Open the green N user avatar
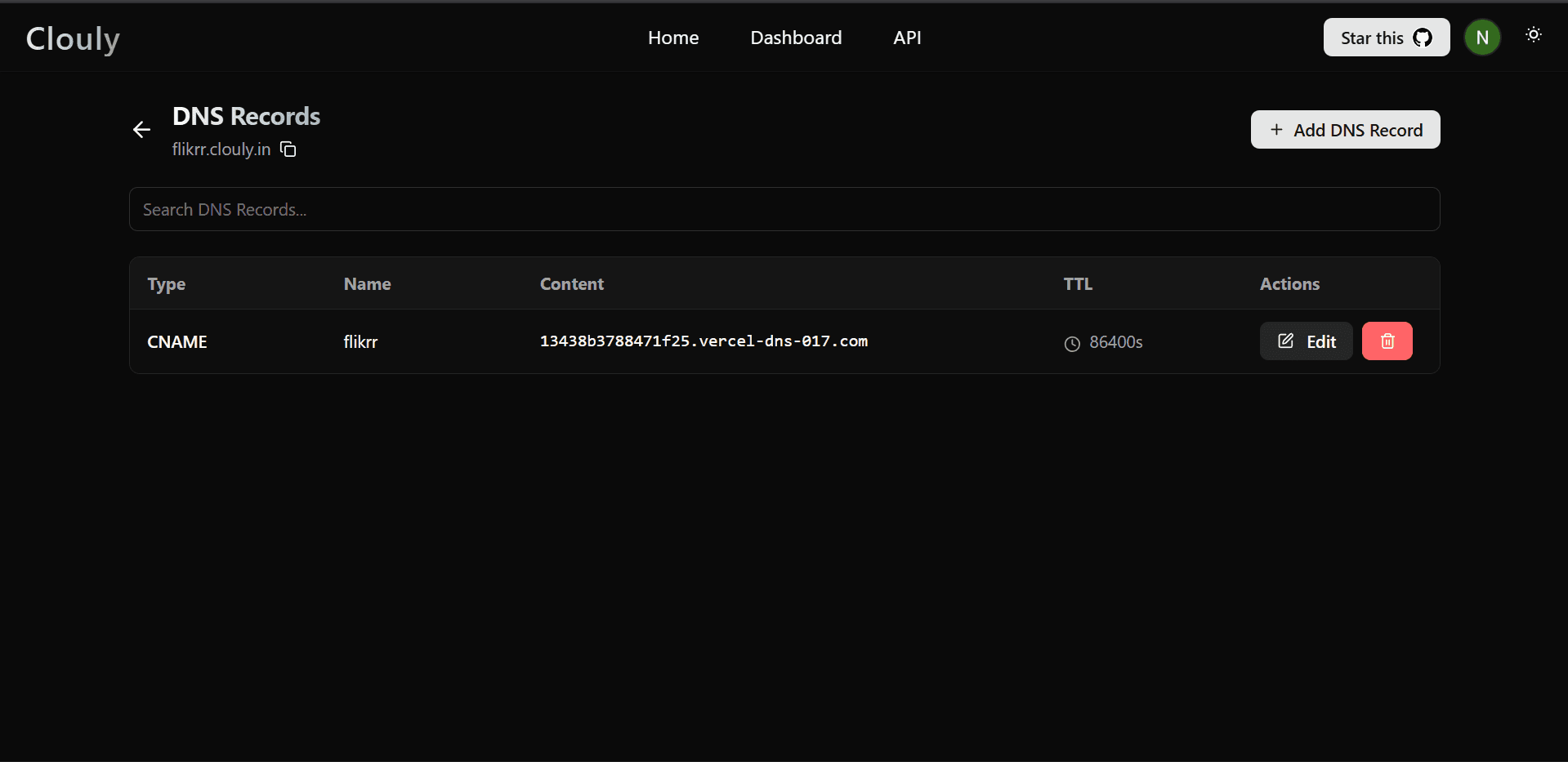 pos(1482,38)
